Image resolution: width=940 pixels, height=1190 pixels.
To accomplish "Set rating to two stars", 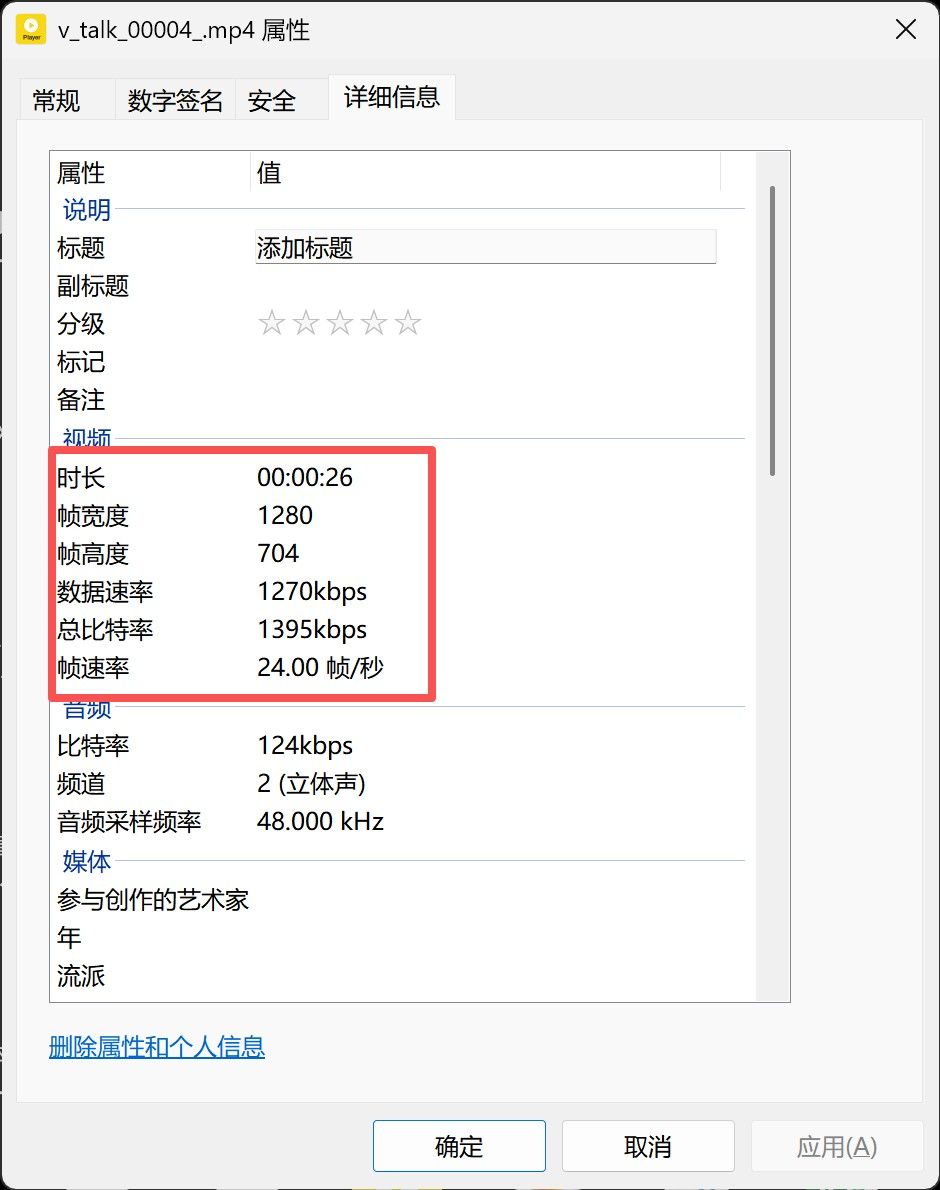I will 306,323.
